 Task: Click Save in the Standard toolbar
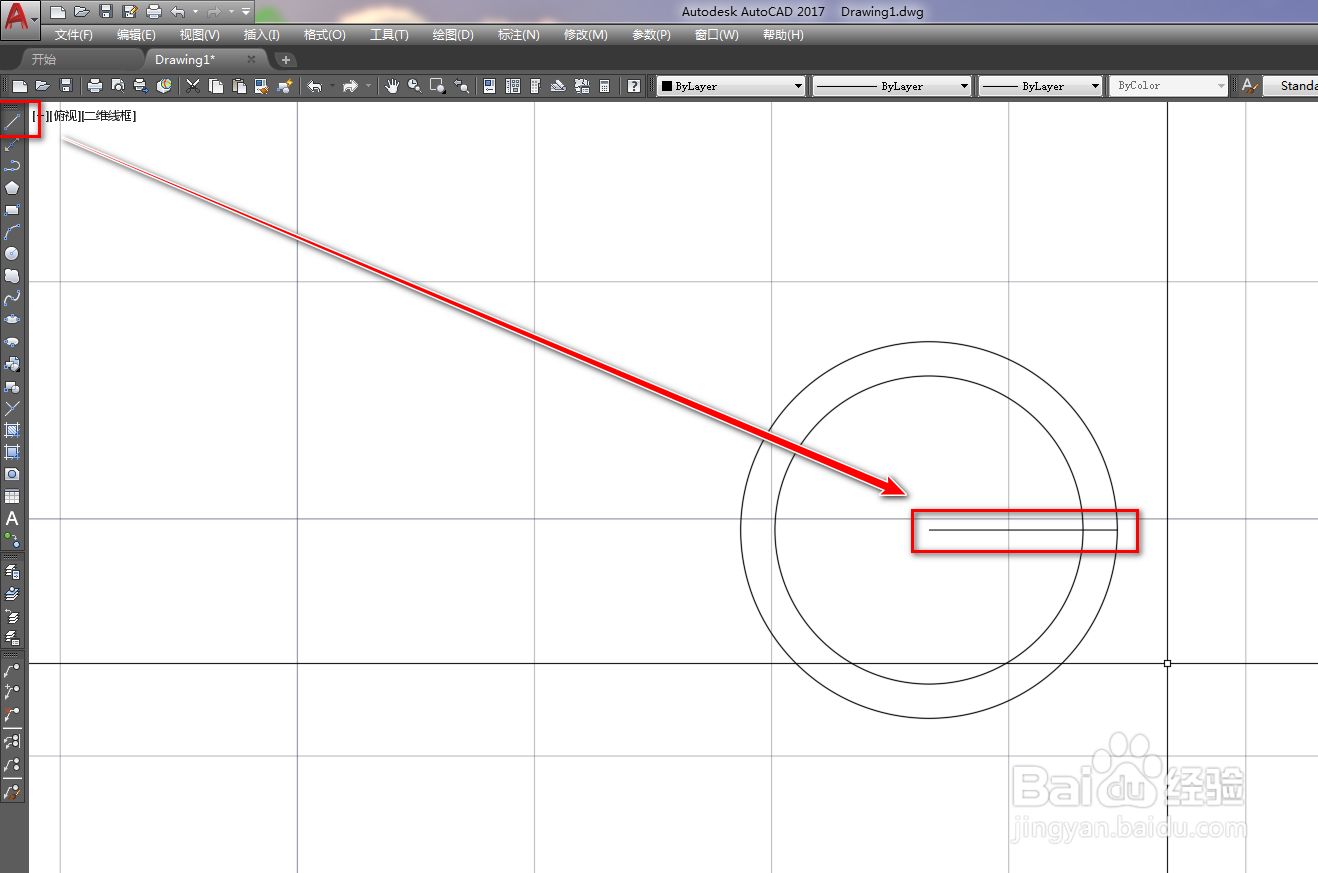[x=66, y=86]
